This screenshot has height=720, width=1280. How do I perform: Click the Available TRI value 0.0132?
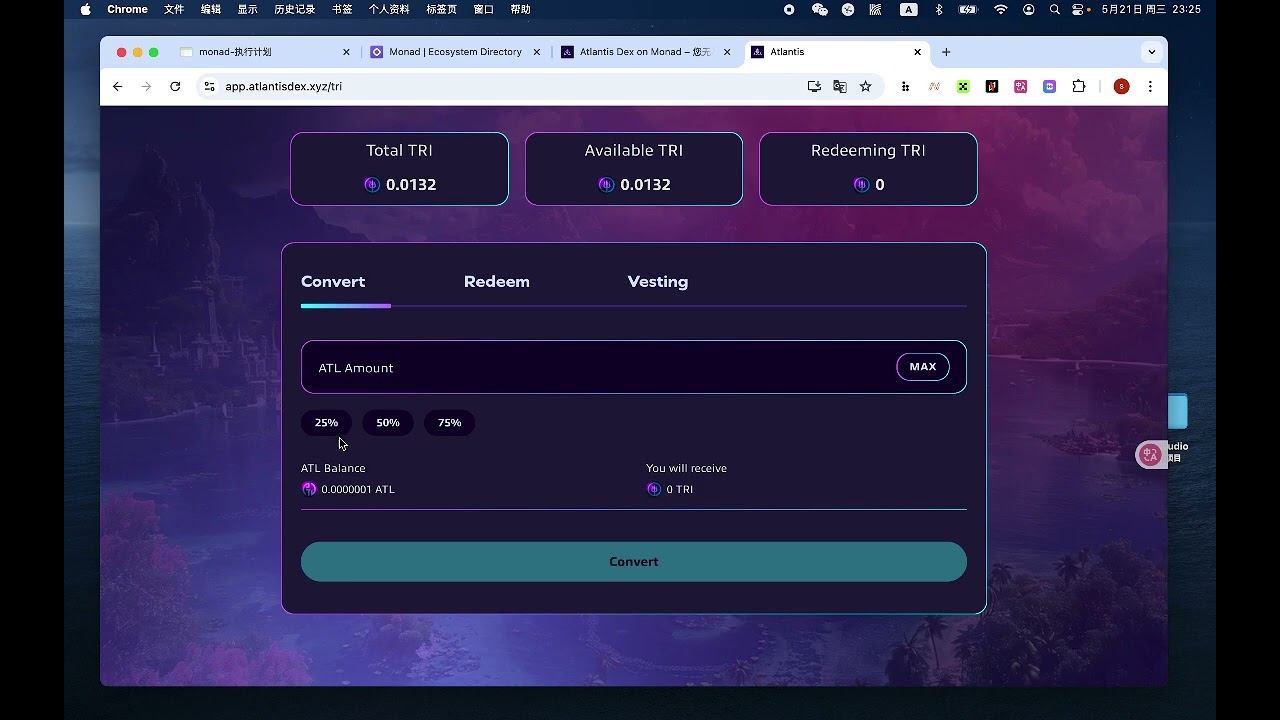(x=645, y=185)
